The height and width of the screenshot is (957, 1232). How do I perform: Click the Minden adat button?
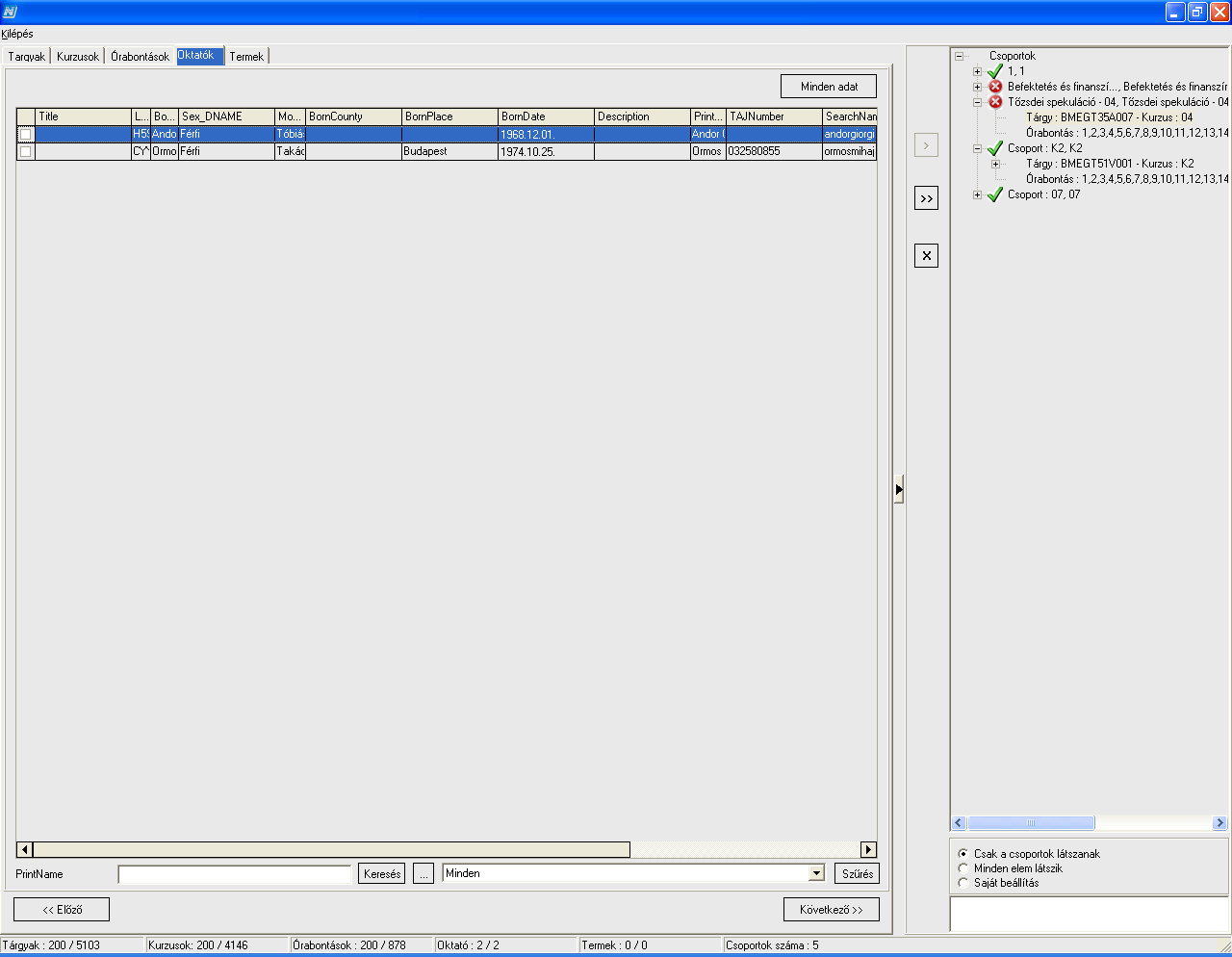coord(829,87)
